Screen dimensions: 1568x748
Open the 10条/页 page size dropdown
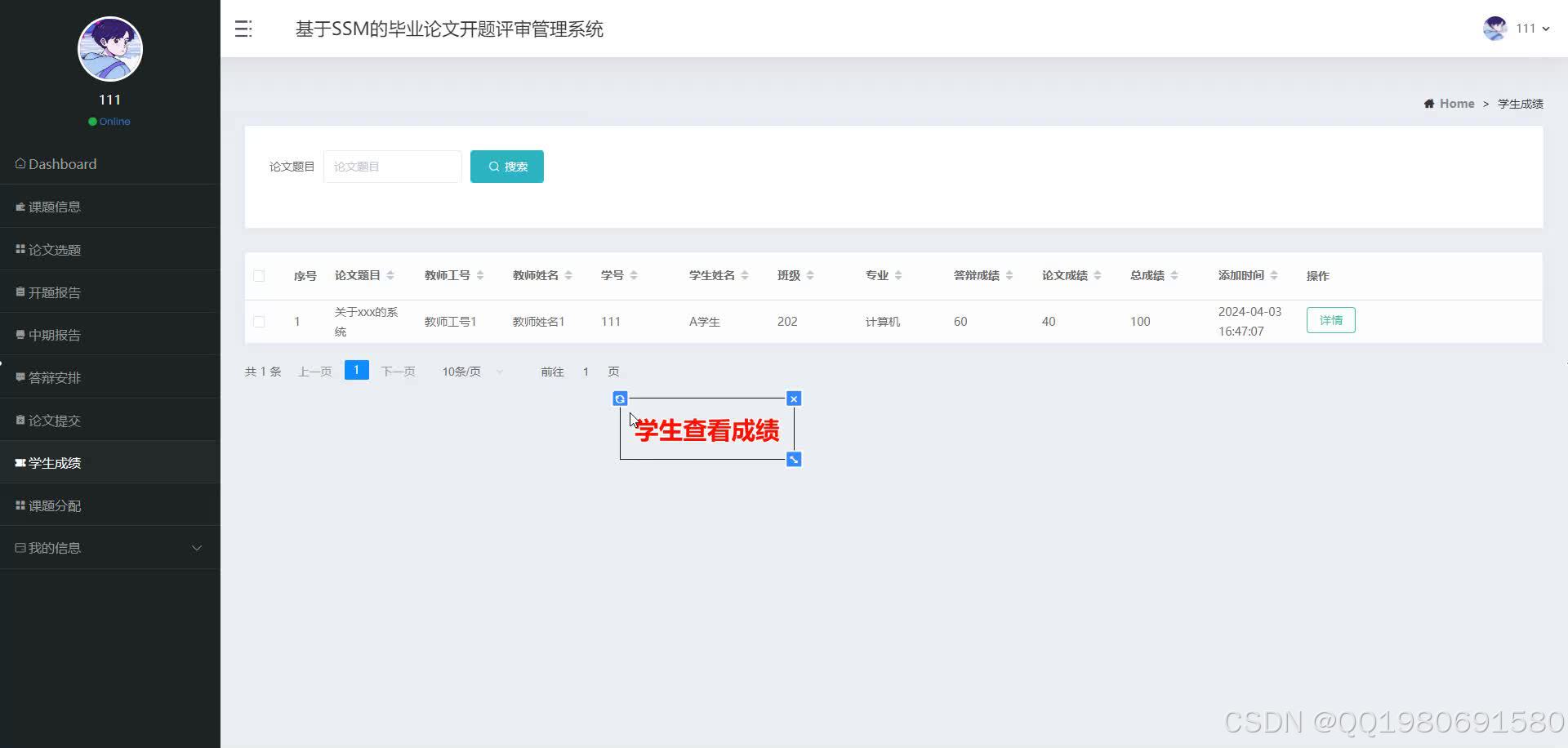click(471, 371)
